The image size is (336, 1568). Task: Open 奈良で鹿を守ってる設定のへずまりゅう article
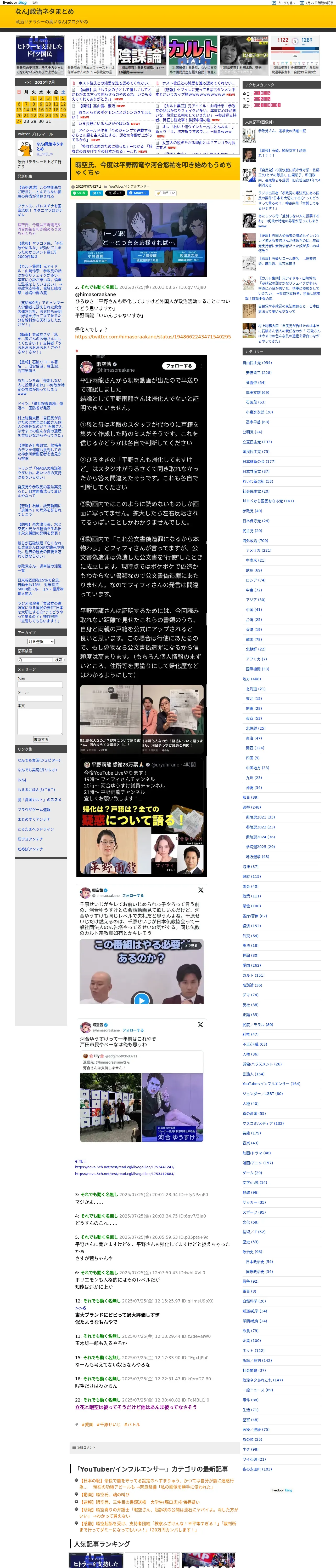[x=156, y=1484]
